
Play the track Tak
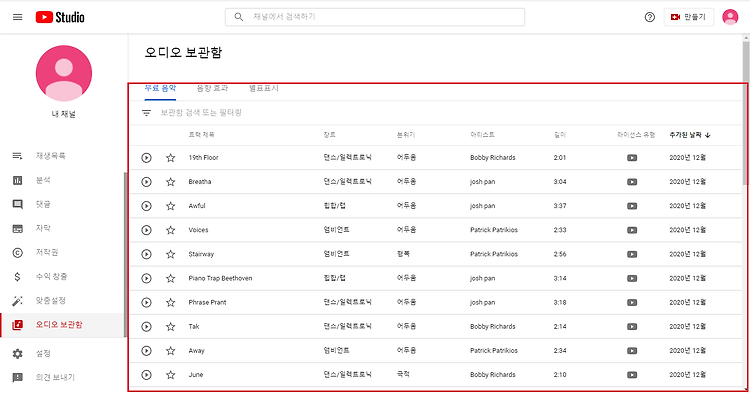coord(146,327)
